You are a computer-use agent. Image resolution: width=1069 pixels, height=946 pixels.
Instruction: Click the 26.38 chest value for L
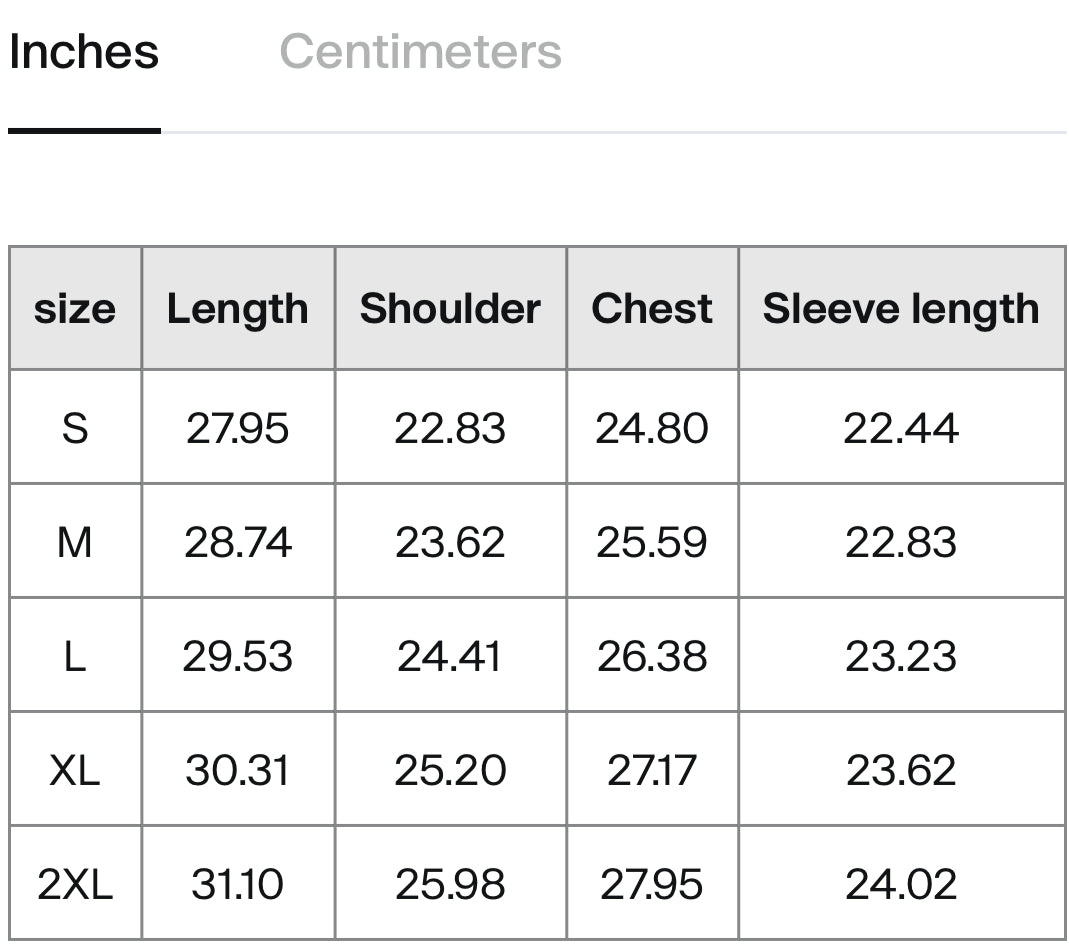tap(652, 656)
